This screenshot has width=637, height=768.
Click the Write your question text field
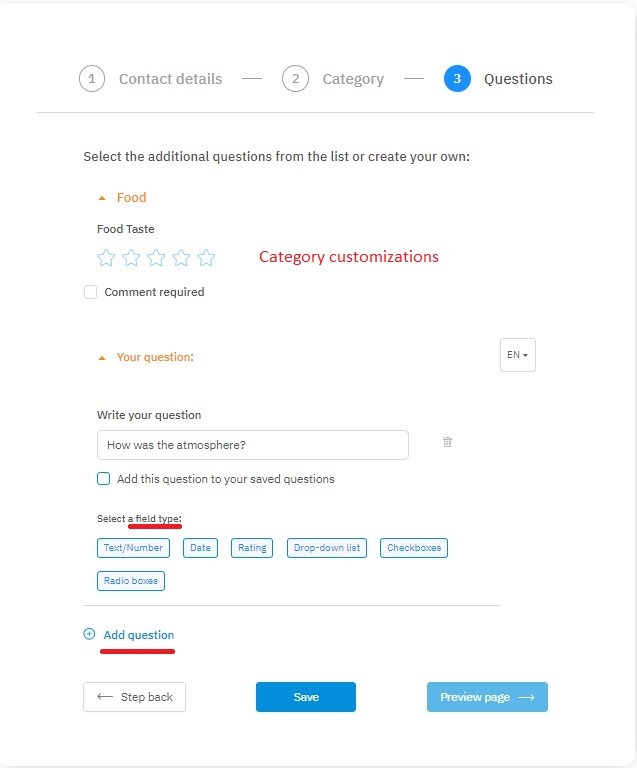(252, 445)
